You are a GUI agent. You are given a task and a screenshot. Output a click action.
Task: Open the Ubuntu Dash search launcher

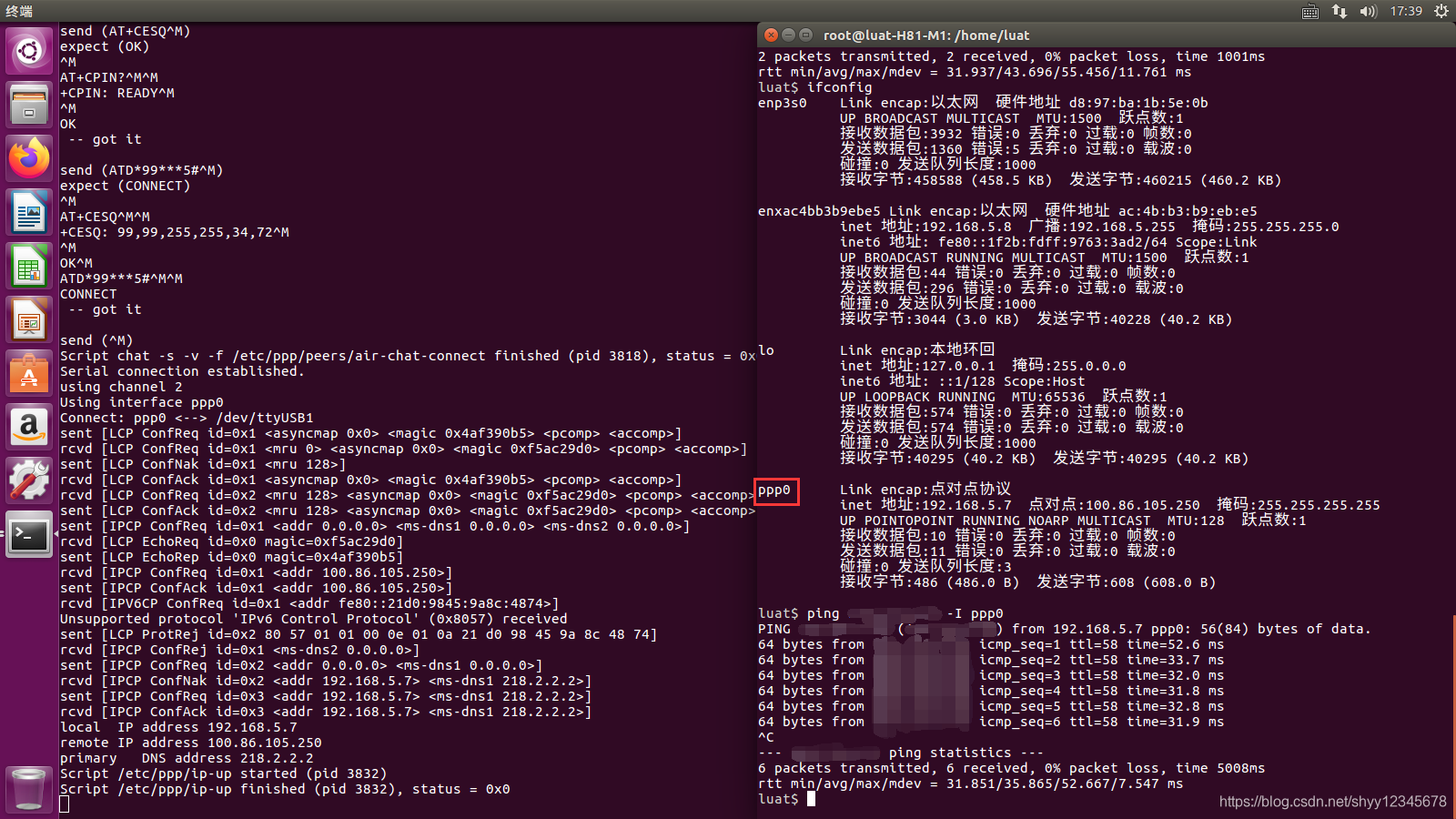point(29,51)
